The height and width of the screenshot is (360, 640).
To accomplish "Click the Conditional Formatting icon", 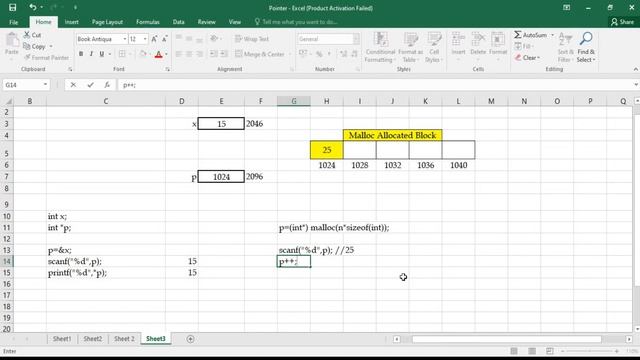I will click(x=380, y=40).
